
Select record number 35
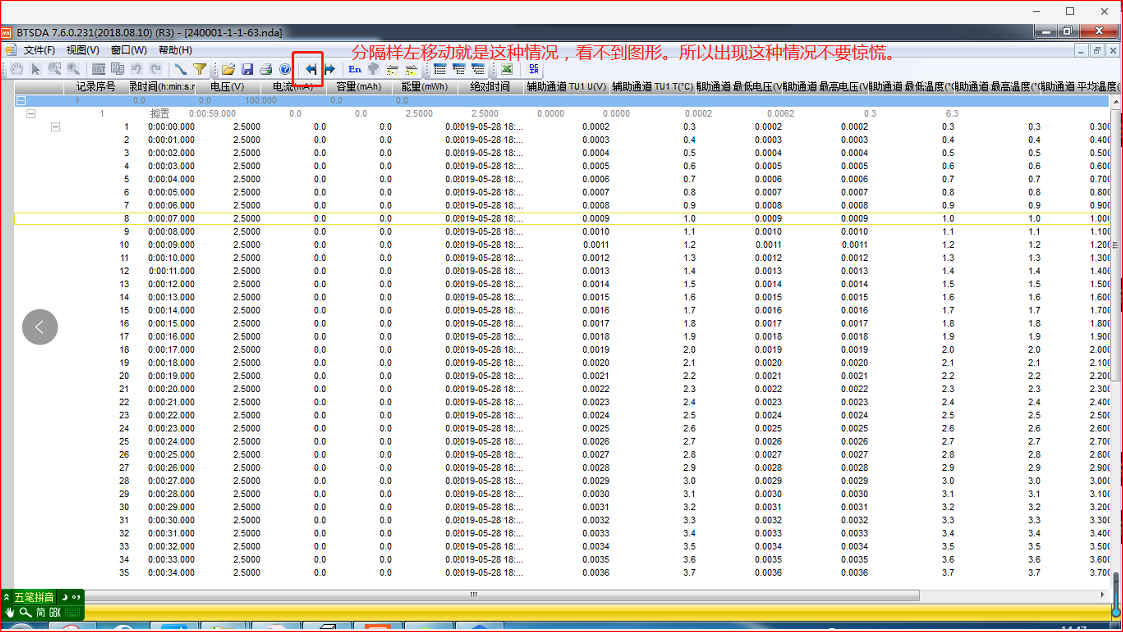[125, 573]
